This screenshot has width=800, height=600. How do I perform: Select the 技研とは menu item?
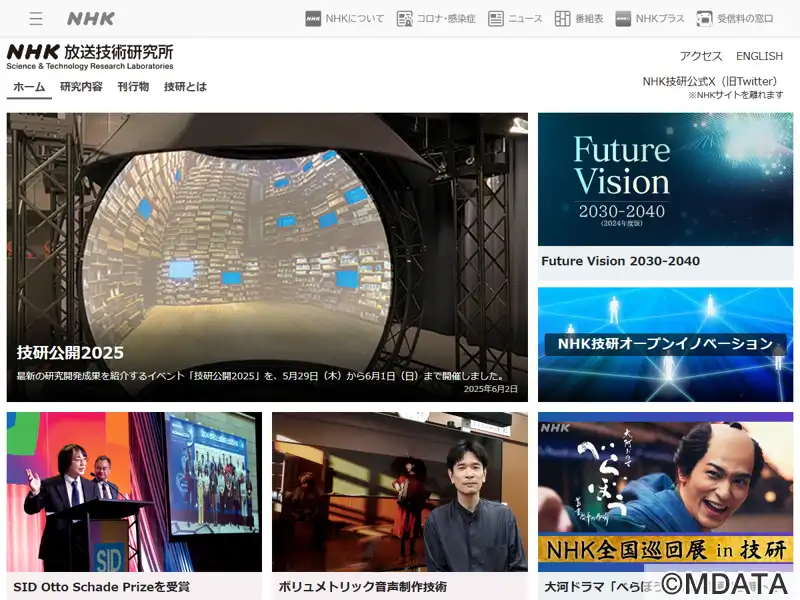coord(185,87)
